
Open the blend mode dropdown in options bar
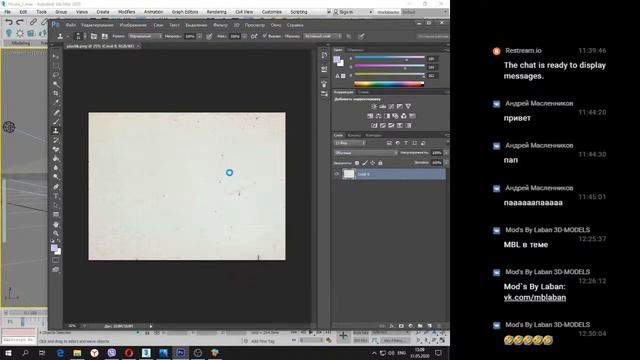[145, 36]
